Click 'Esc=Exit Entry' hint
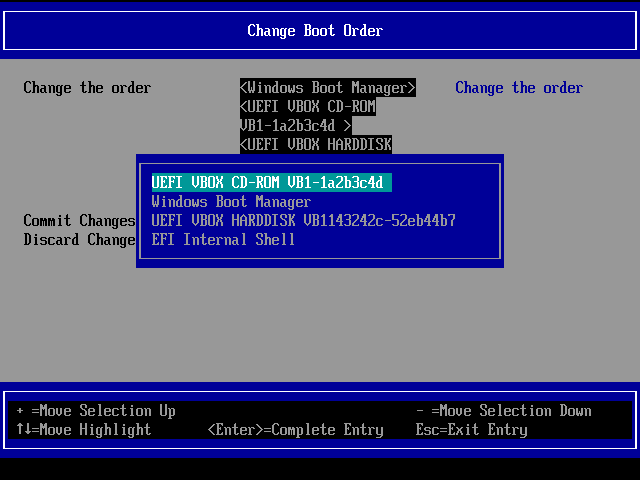This screenshot has height=480, width=640. 472,430
